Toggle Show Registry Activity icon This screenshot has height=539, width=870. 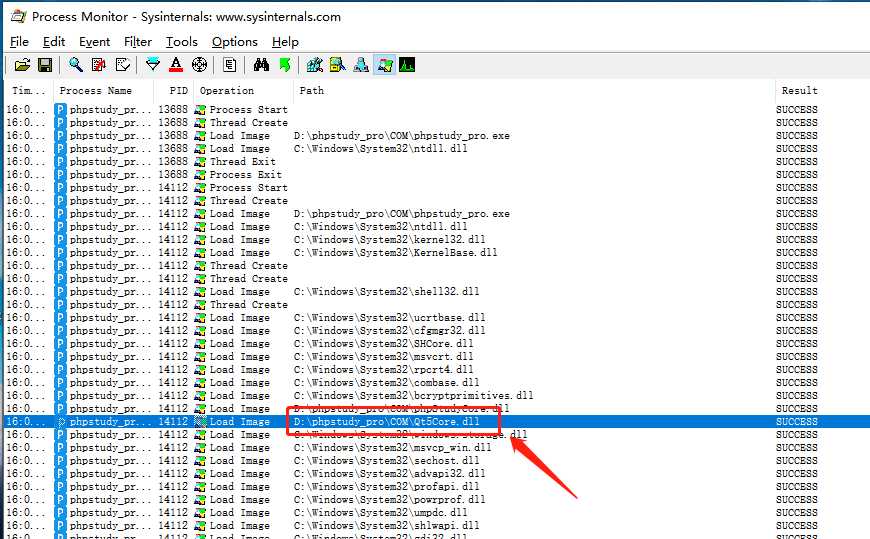point(315,66)
